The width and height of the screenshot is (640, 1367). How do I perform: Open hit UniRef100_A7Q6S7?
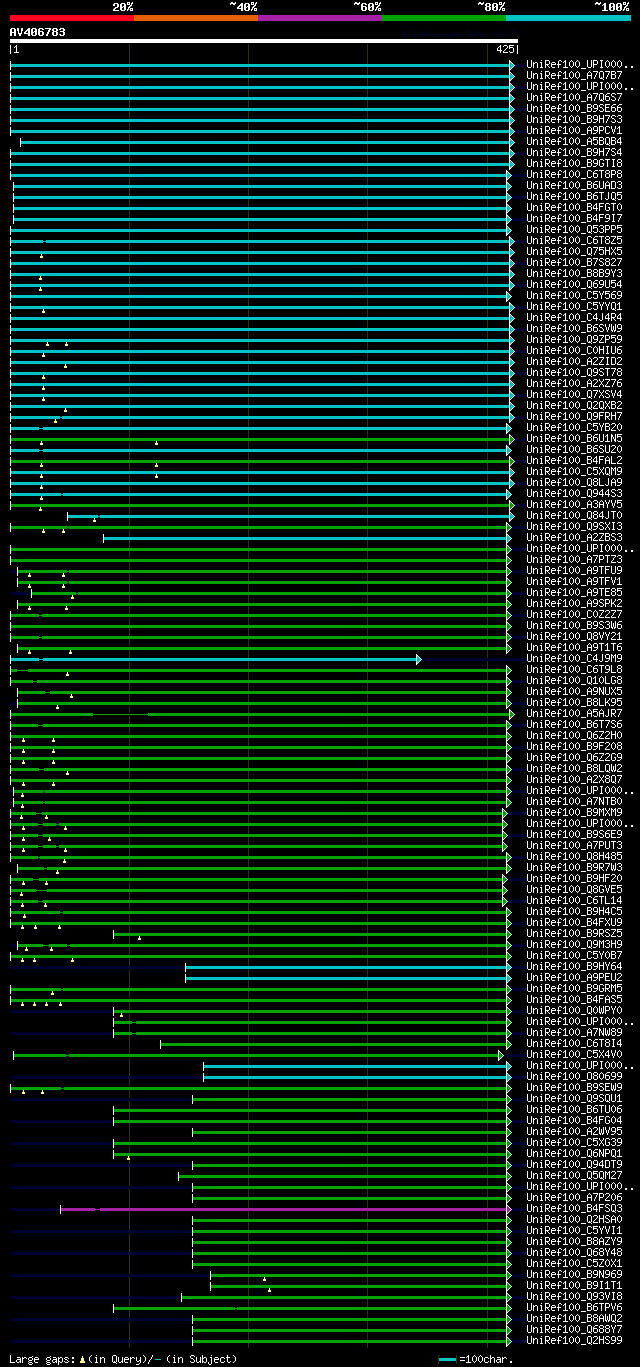(574, 98)
